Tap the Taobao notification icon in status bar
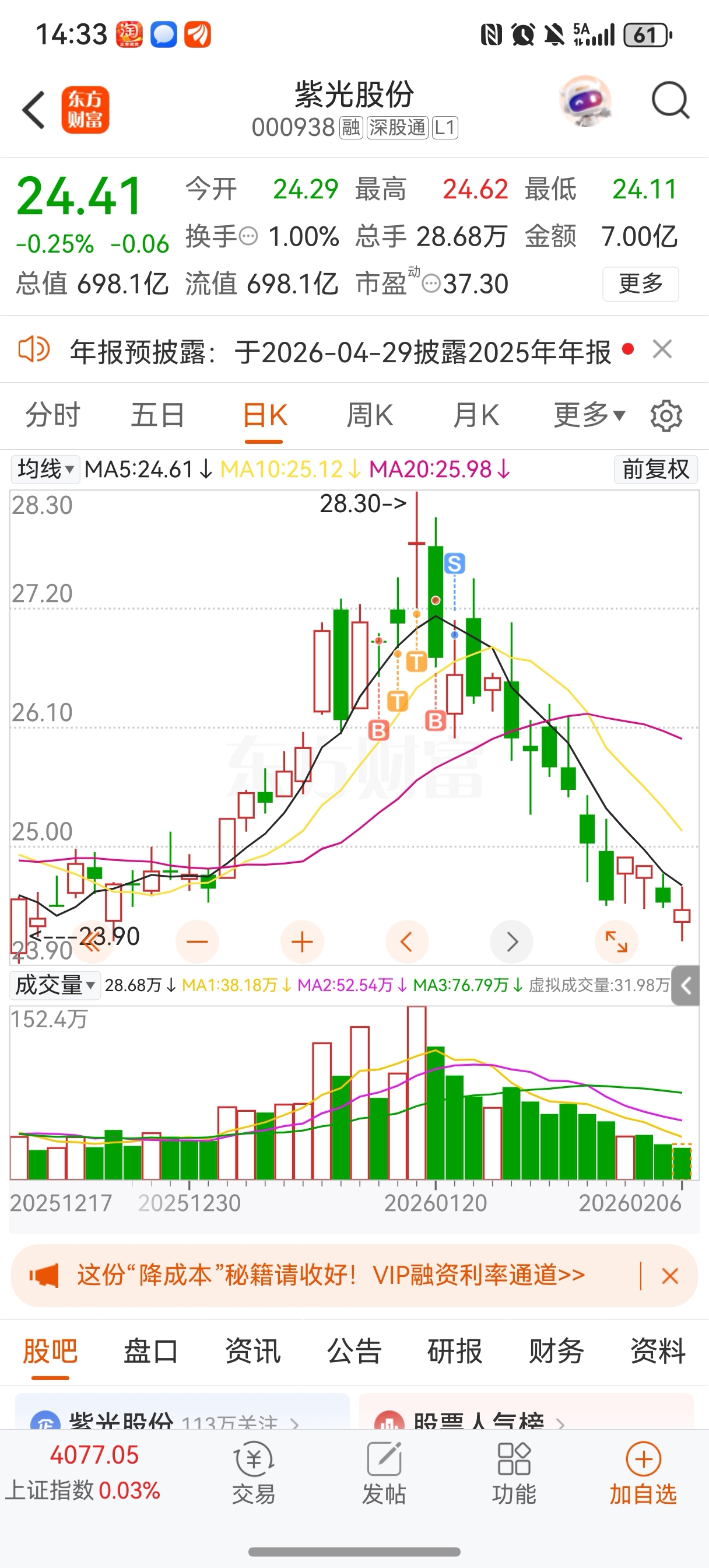 click(129, 34)
